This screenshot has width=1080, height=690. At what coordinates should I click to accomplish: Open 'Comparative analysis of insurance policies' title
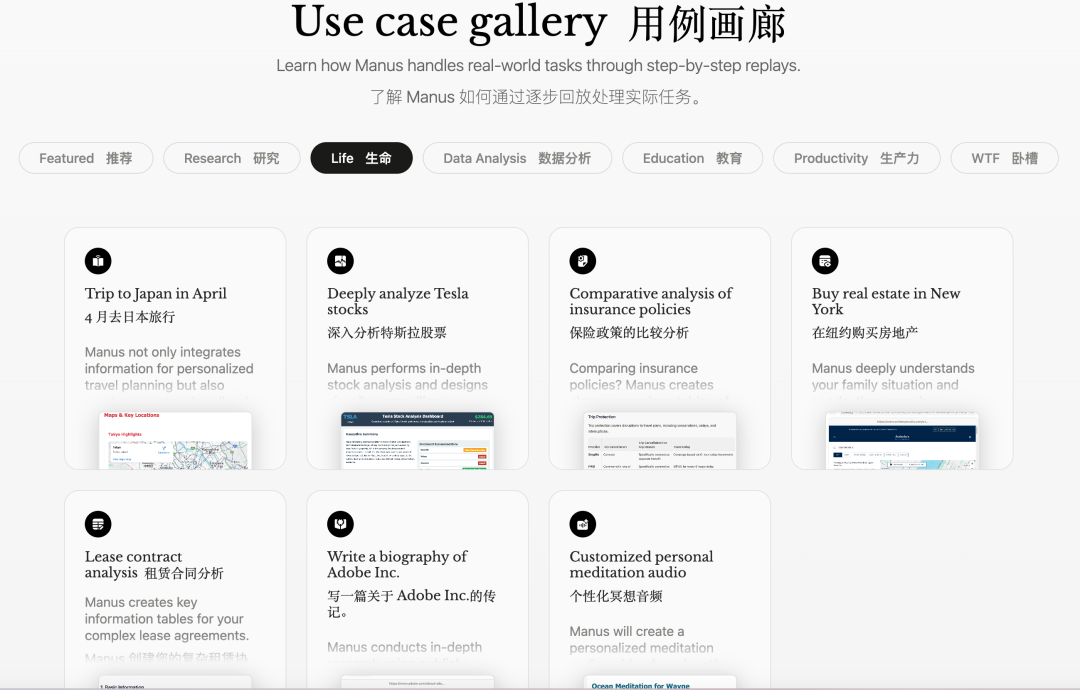coord(651,301)
